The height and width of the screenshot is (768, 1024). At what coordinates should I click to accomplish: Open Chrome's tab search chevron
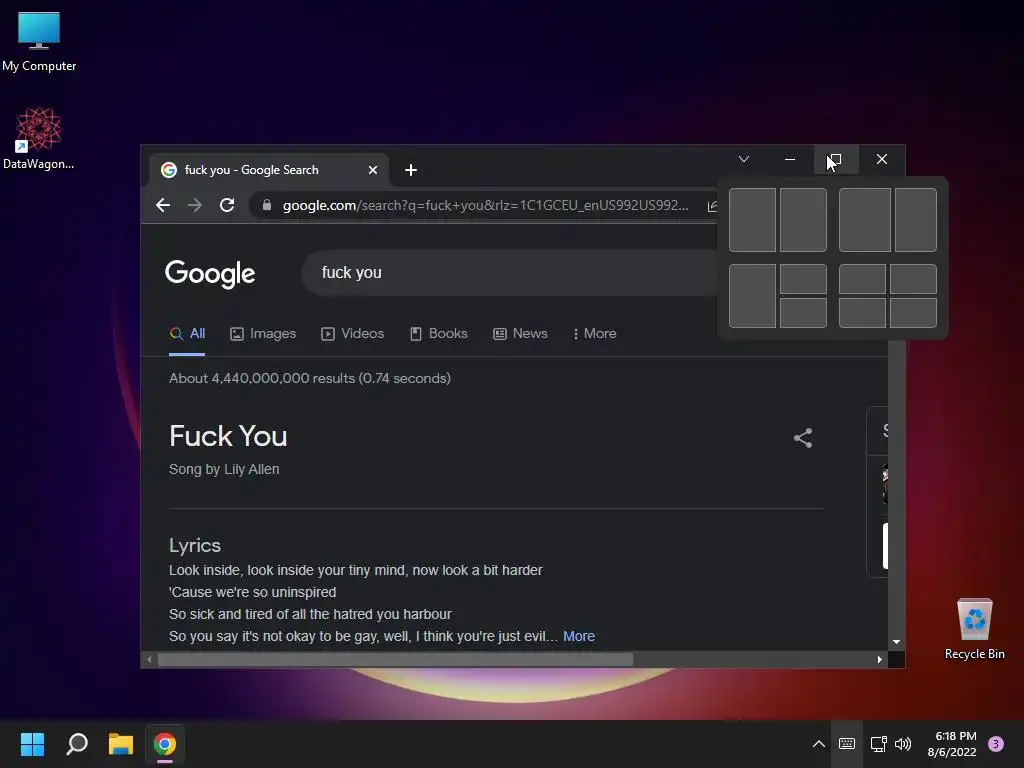744,159
